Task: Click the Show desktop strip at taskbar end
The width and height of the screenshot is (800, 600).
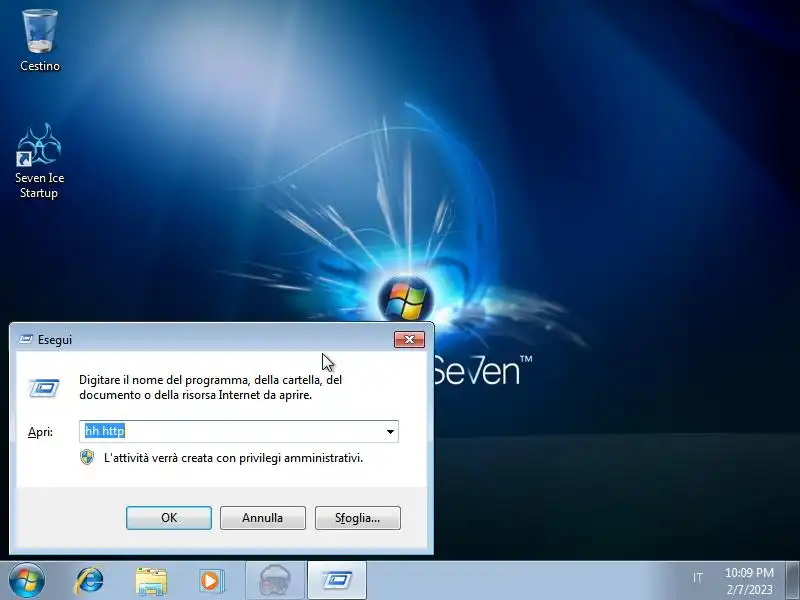Action: click(x=792, y=581)
